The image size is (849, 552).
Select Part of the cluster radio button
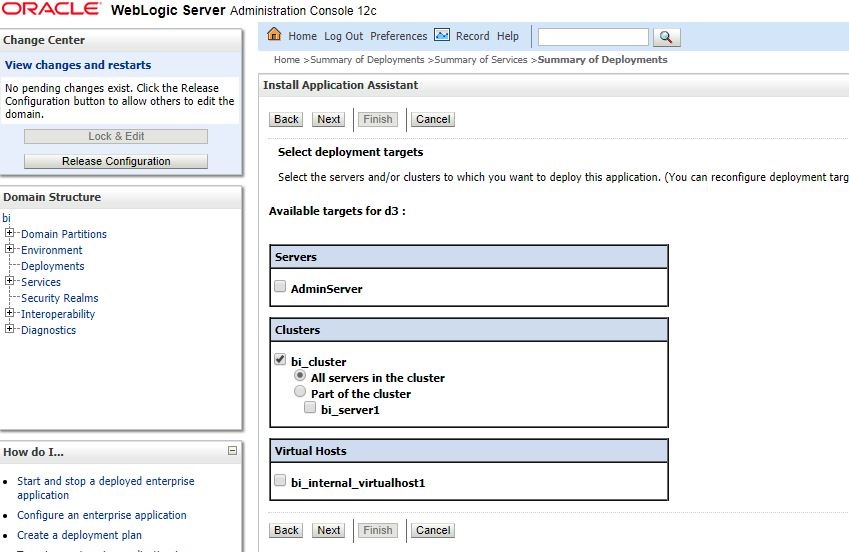(299, 391)
